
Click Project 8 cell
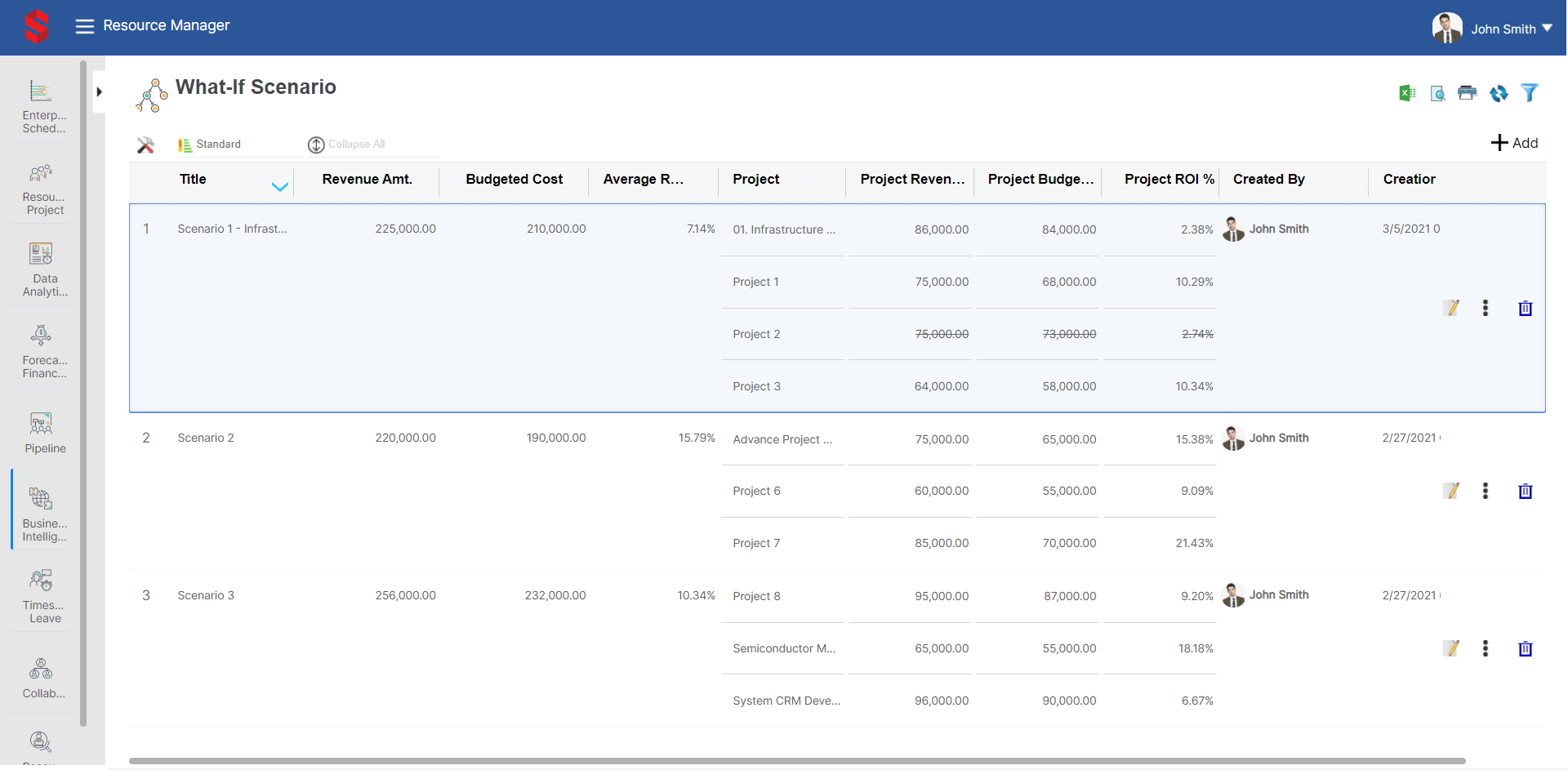(756, 597)
